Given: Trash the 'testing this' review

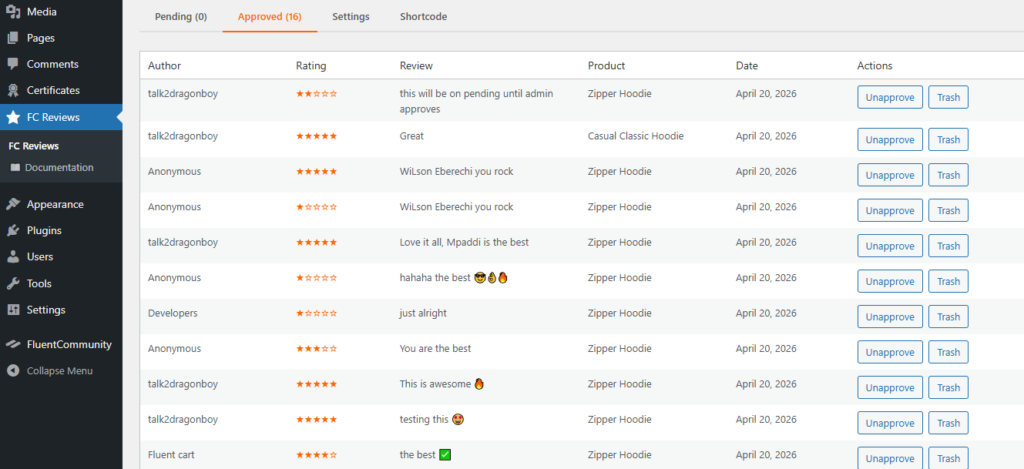Looking at the screenshot, I should 948,423.
